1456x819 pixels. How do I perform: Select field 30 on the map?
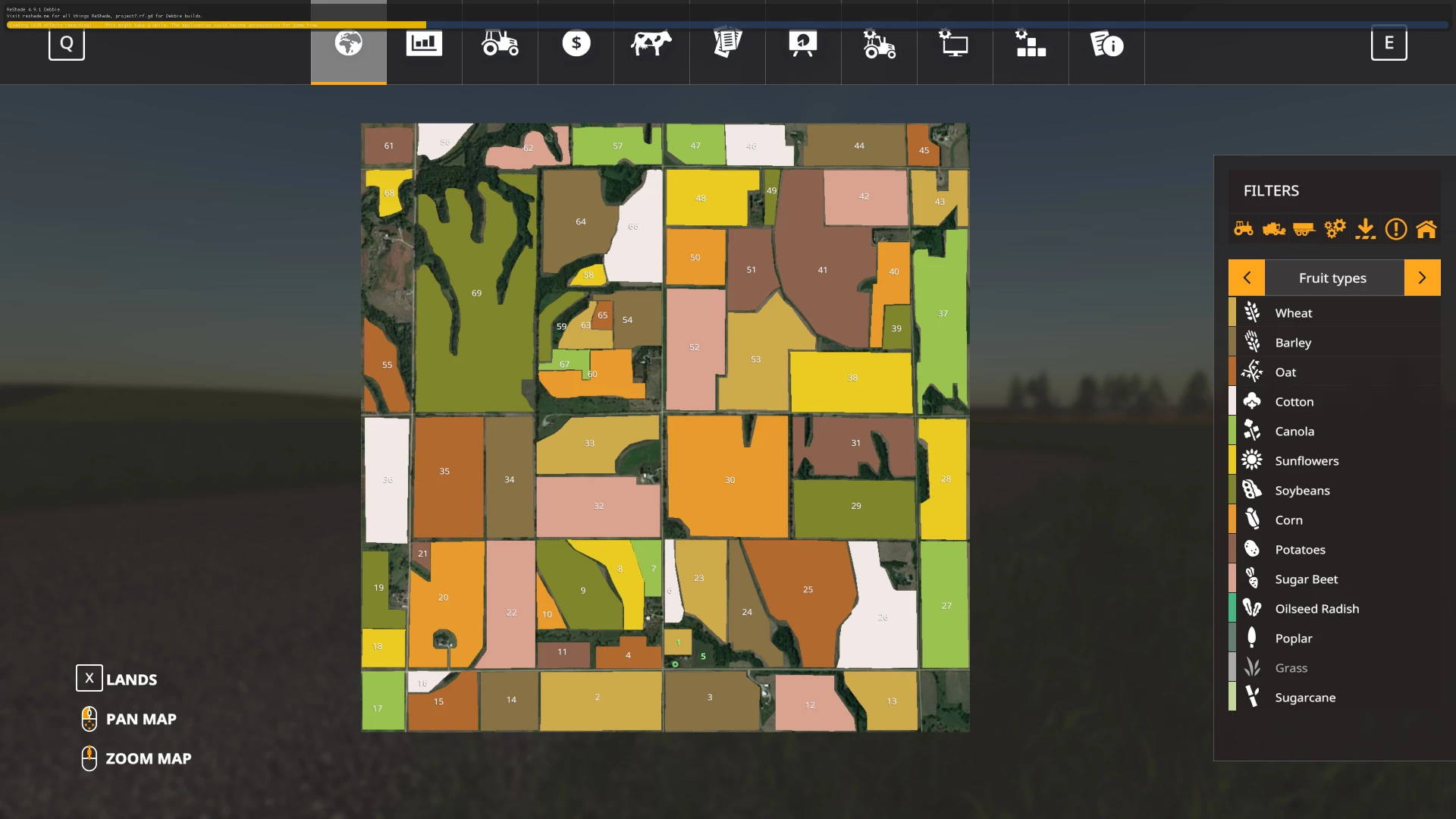click(x=730, y=480)
